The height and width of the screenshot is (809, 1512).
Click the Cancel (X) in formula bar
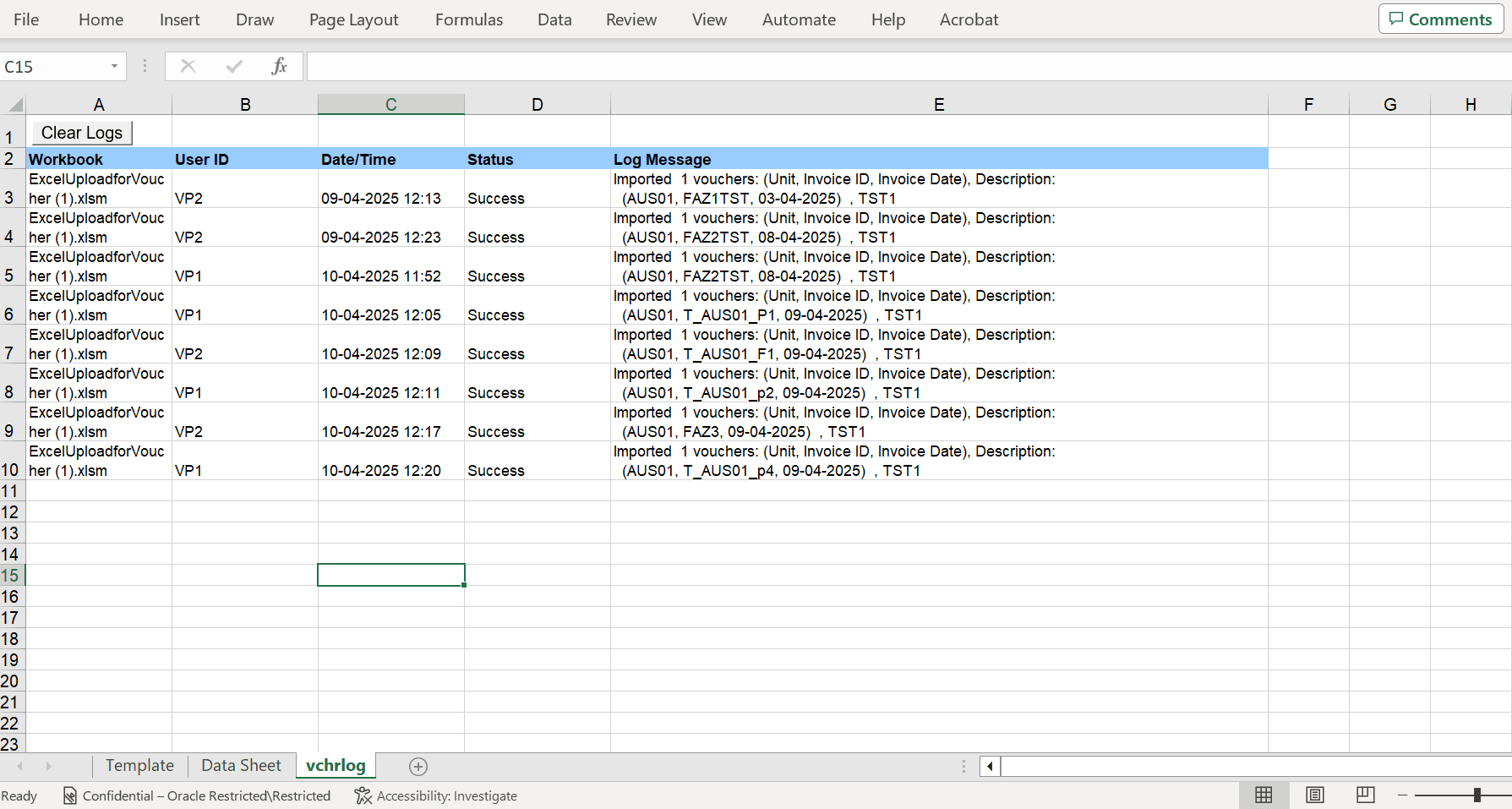[x=188, y=66]
